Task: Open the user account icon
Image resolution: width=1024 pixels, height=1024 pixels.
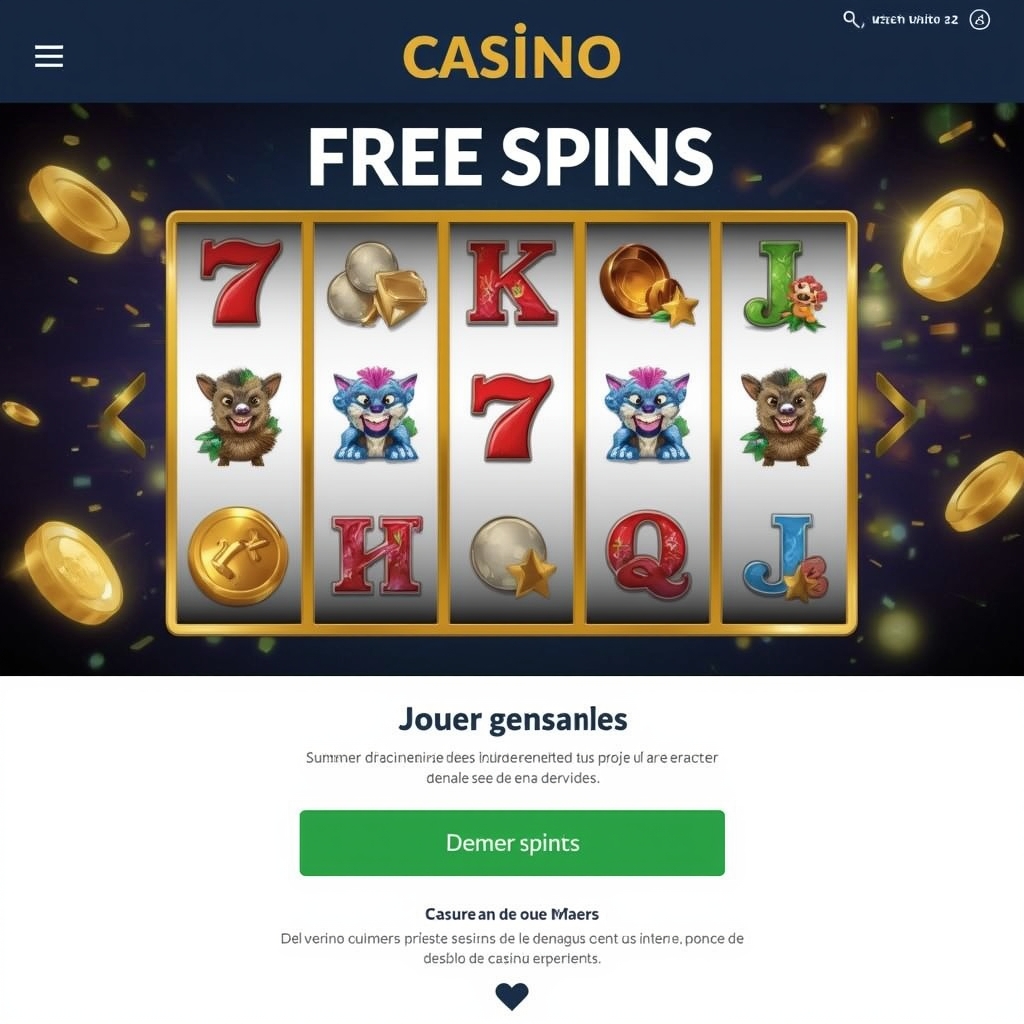Action: pyautogui.click(x=979, y=20)
